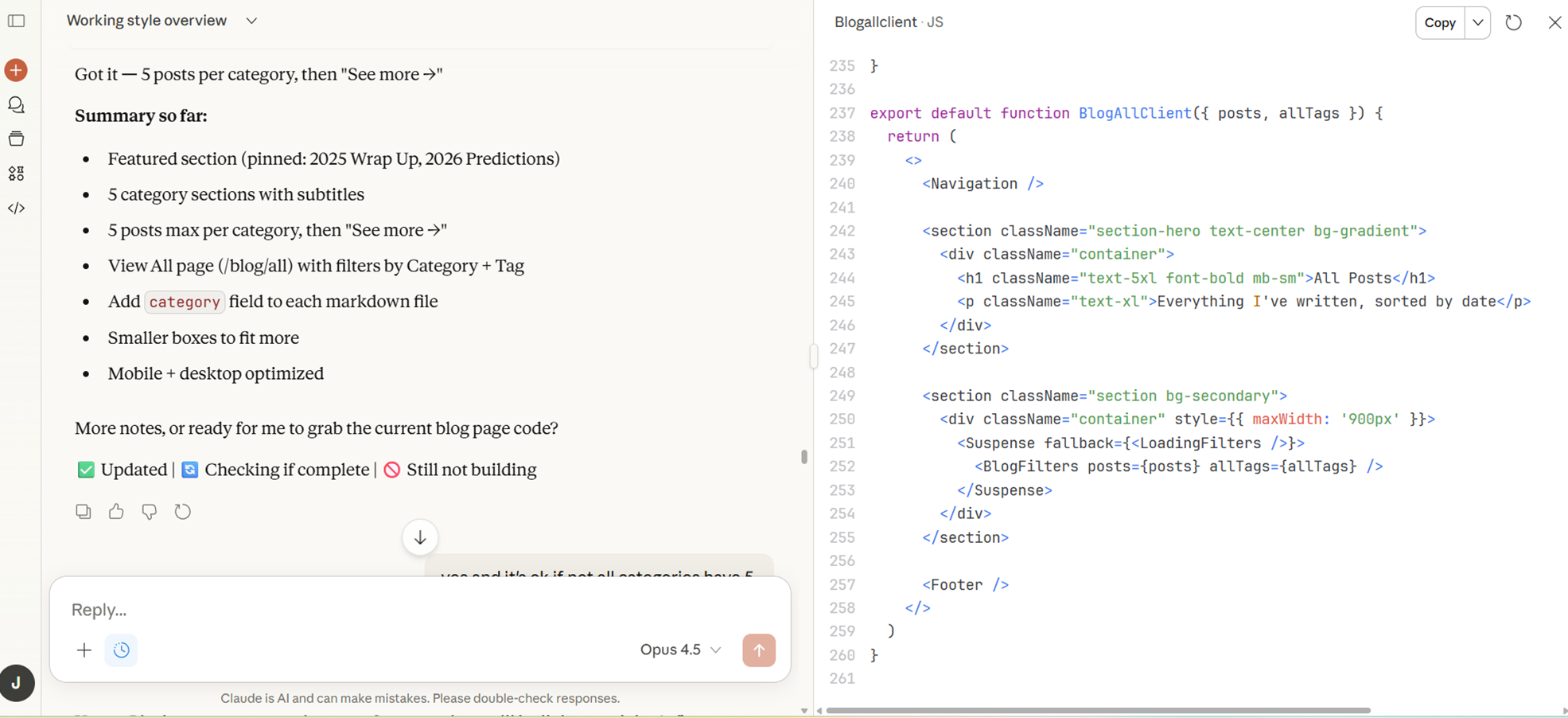
Task: Open the Chats list icon
Action: [x=16, y=105]
